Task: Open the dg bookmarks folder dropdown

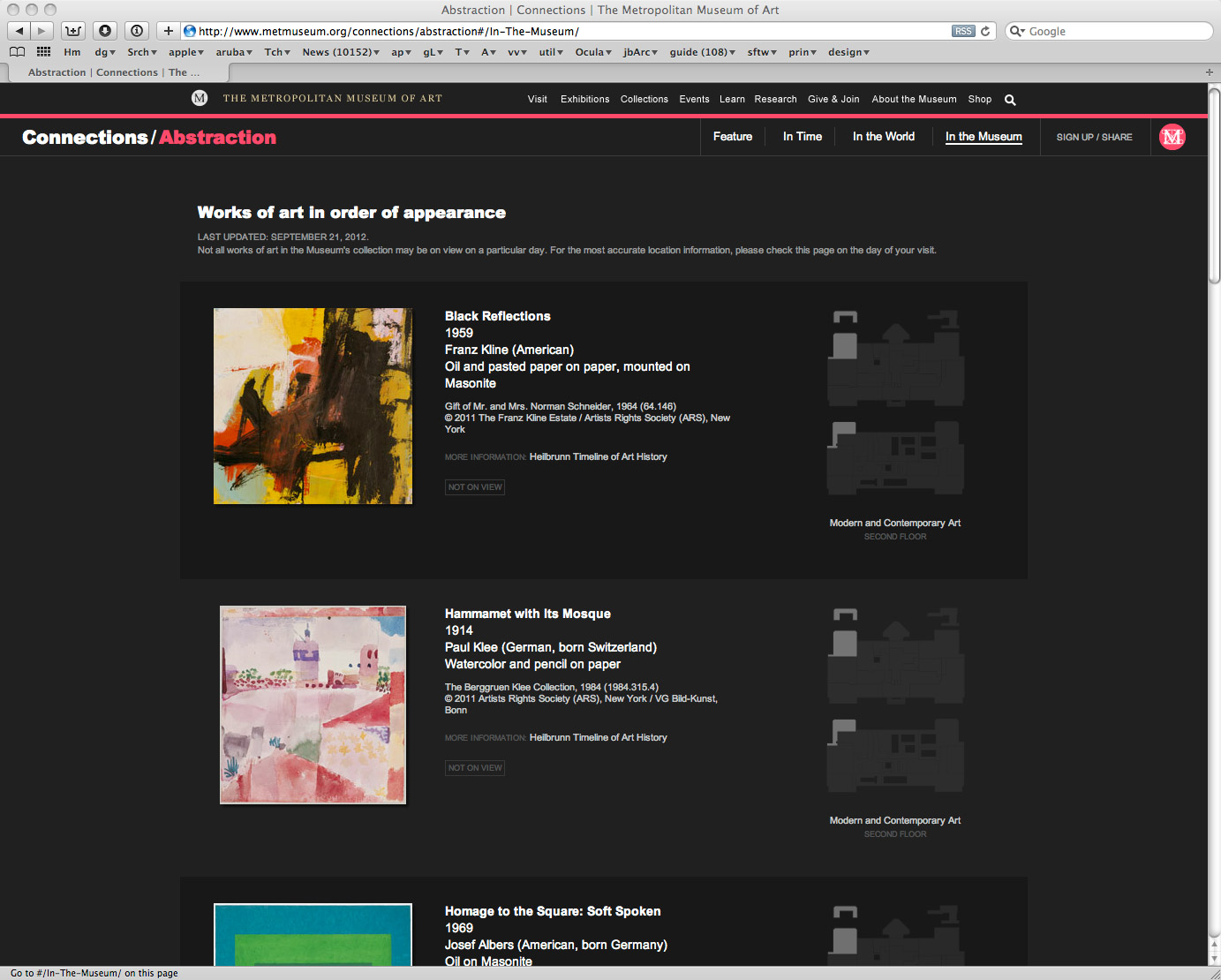Action: tap(105, 52)
